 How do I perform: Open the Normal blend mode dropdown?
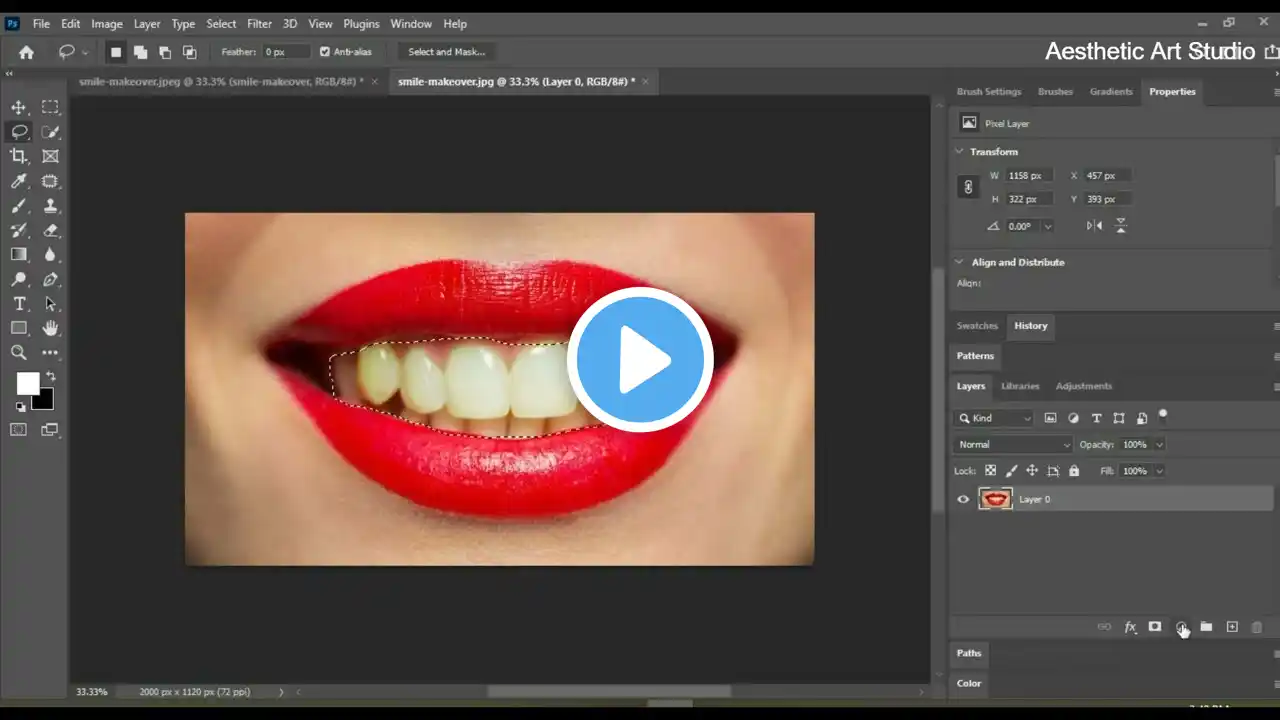1013,445
